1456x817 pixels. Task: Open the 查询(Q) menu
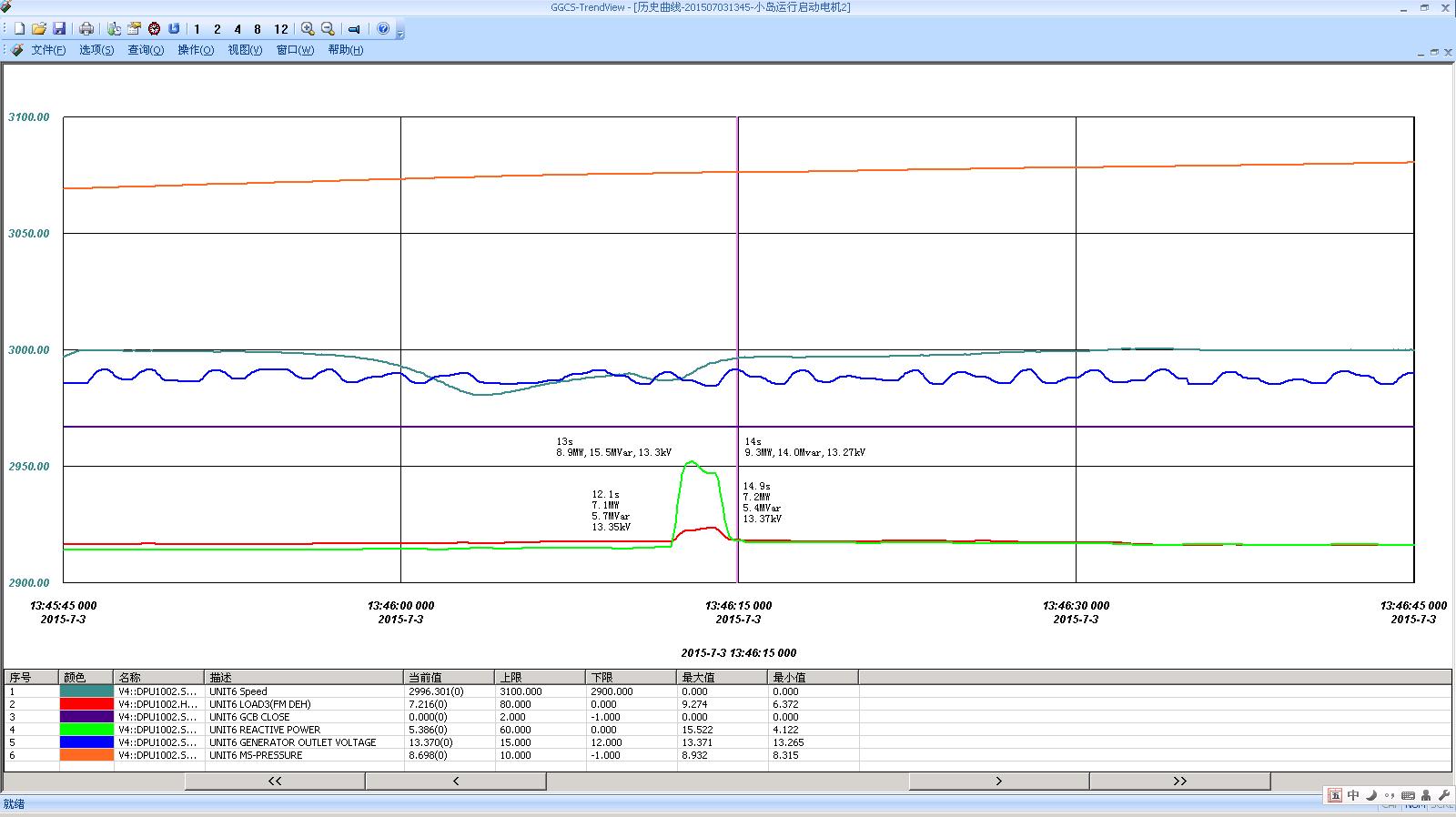146,50
